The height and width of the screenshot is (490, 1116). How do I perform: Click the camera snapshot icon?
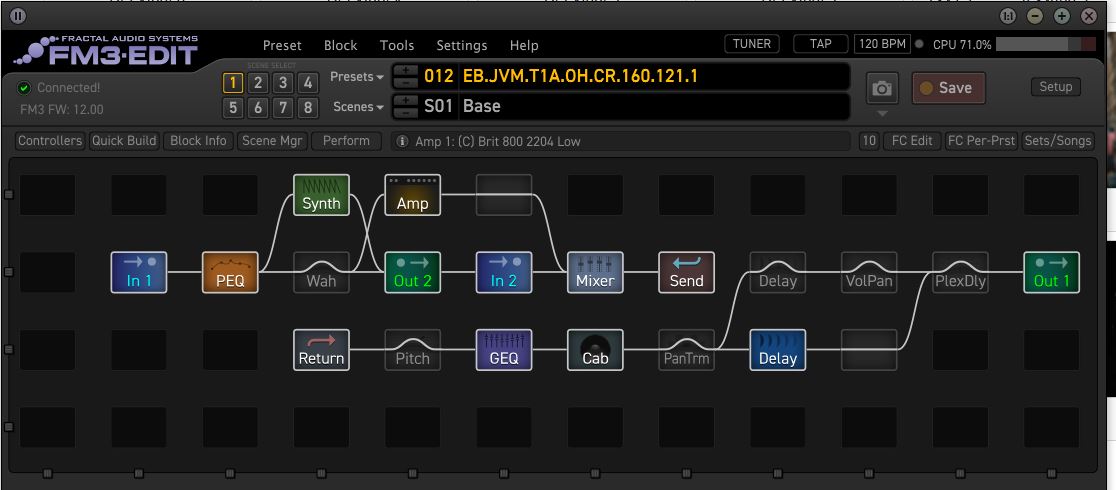pos(881,88)
